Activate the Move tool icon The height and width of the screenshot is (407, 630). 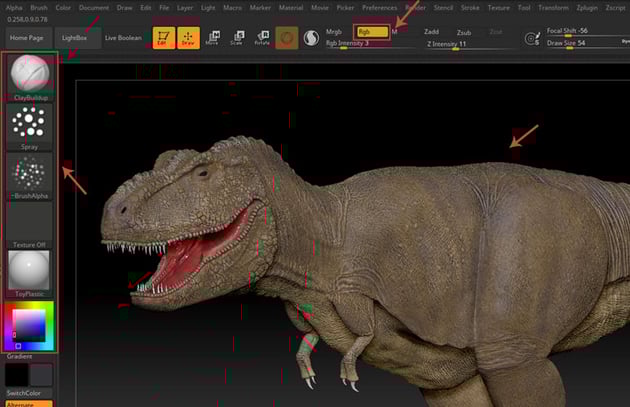click(x=212, y=37)
